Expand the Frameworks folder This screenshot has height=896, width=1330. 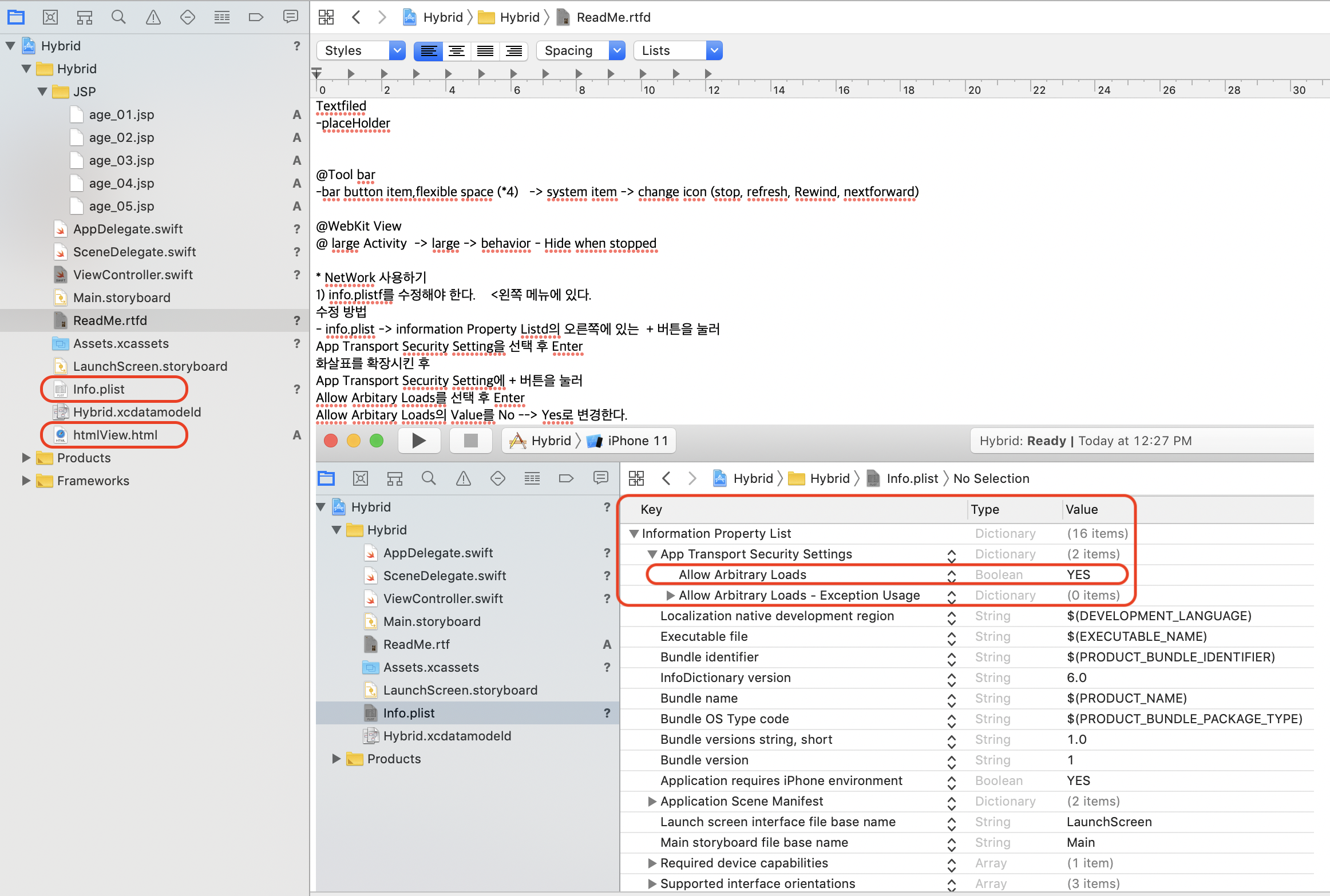tap(26, 481)
